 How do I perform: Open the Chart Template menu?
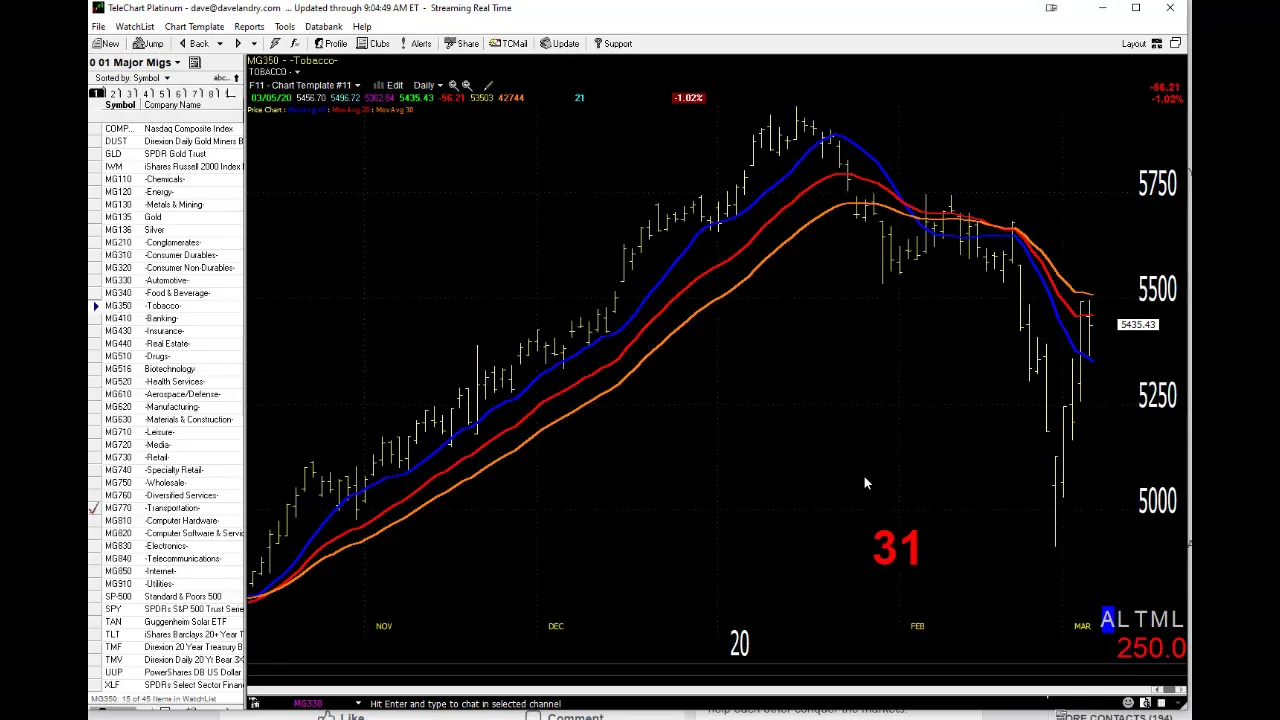tap(194, 27)
